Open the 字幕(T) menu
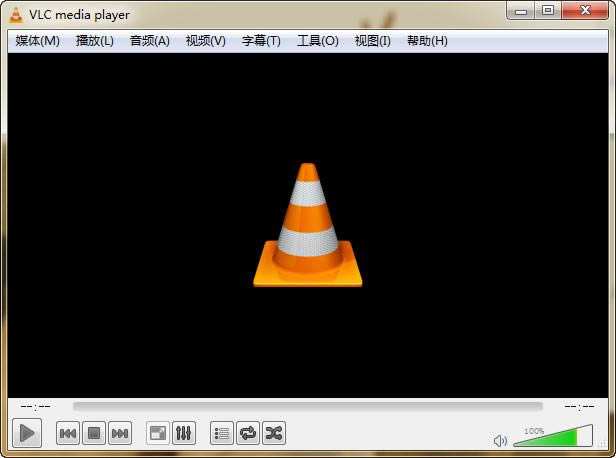Viewport: 616px width, 458px height. tap(261, 40)
